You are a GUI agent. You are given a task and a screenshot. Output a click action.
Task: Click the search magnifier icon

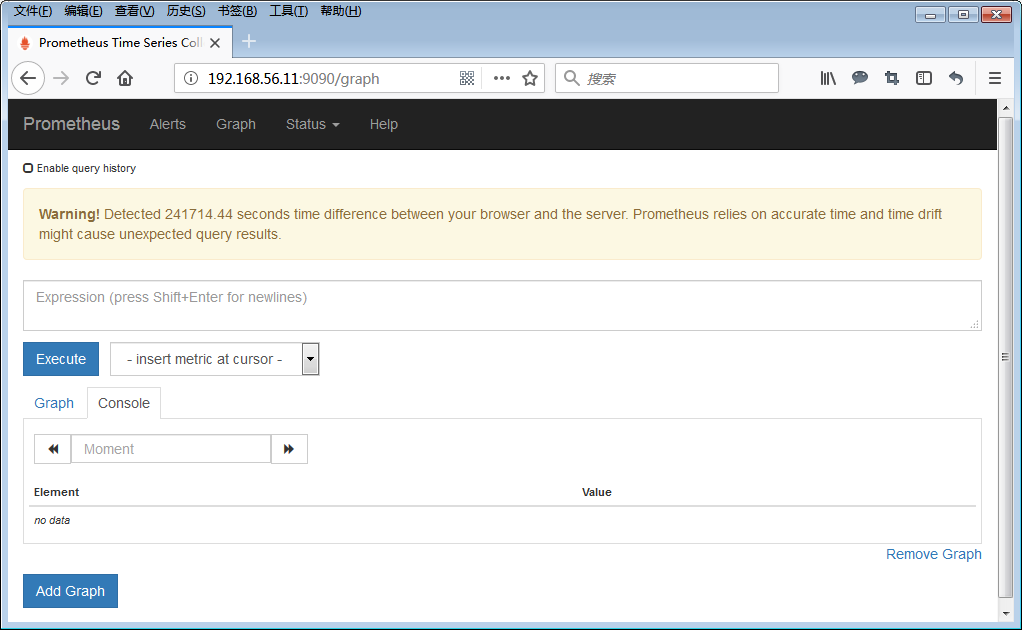click(572, 78)
